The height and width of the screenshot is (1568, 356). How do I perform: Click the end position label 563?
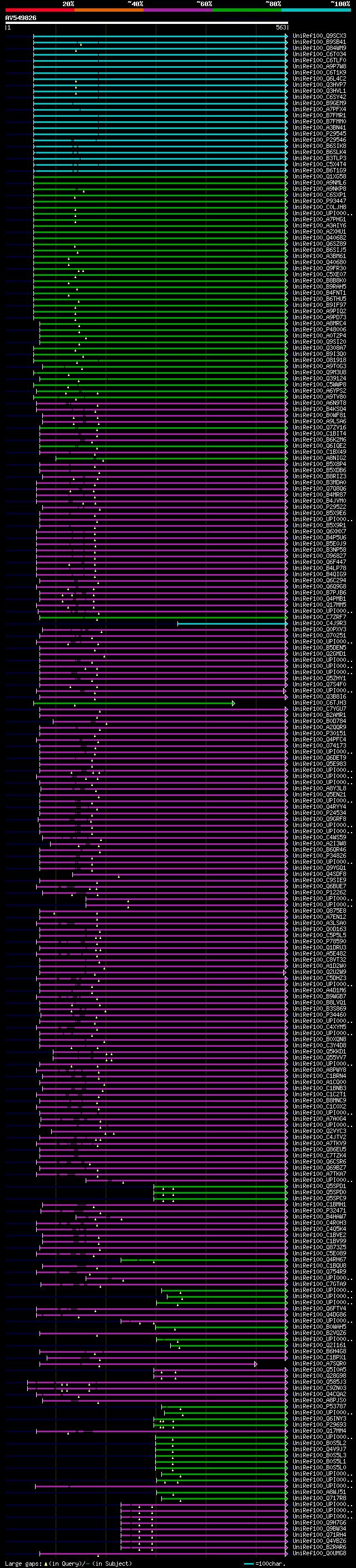(x=281, y=27)
